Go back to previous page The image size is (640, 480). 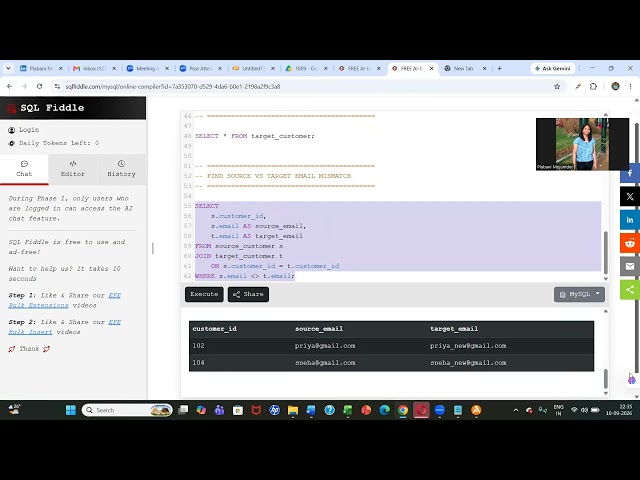pyautogui.click(x=9, y=87)
